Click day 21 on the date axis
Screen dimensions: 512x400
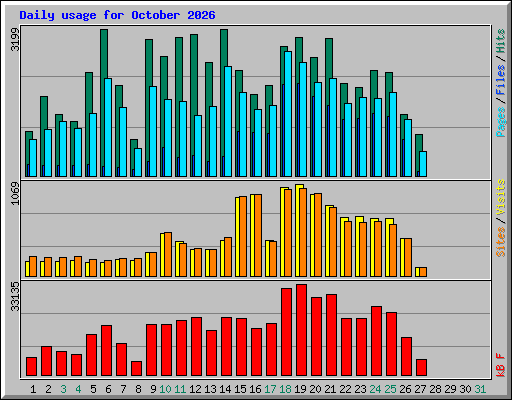pyautogui.click(x=330, y=389)
